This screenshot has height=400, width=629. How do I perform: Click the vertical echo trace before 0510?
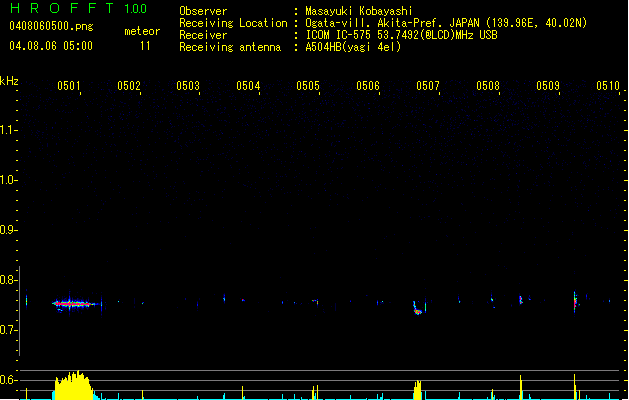pyautogui.click(x=575, y=302)
